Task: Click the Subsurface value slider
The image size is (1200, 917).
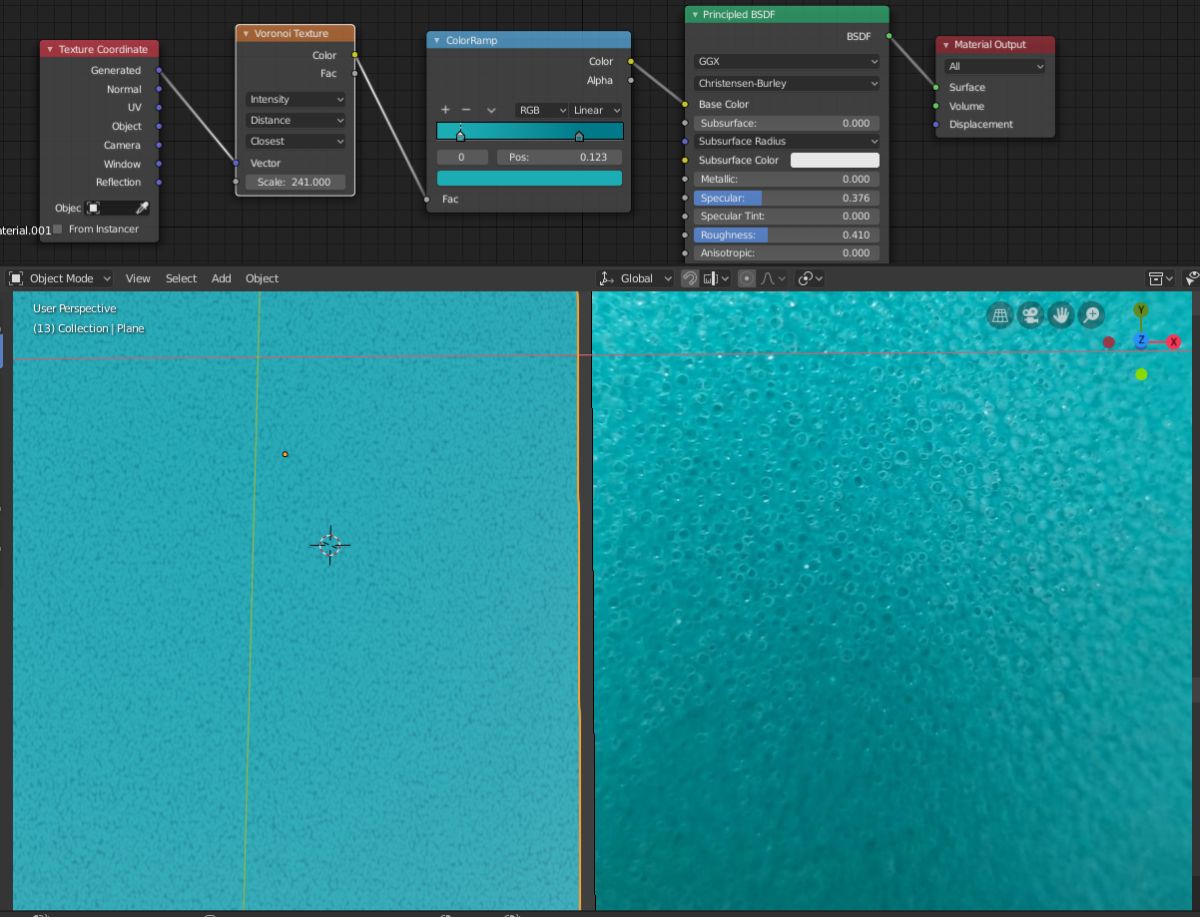Action: [x=787, y=123]
